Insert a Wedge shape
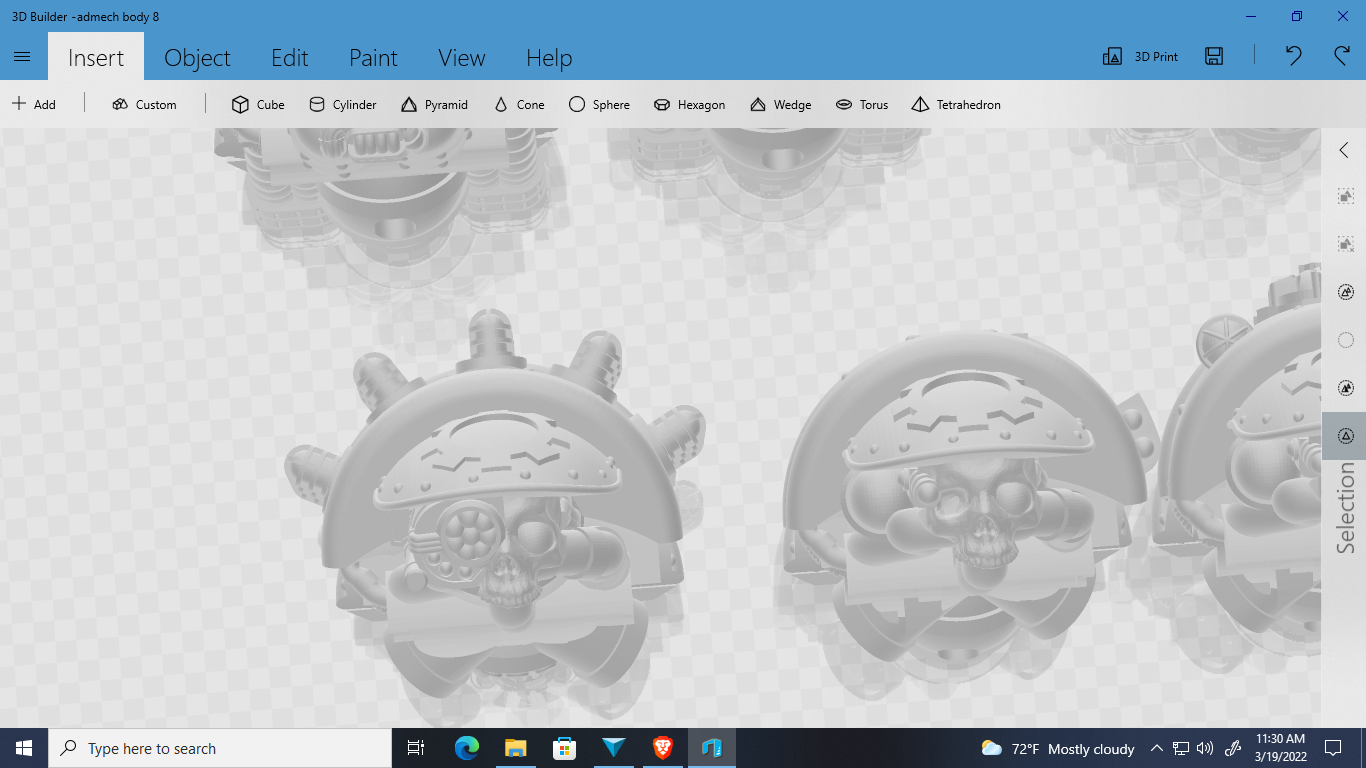 780,104
